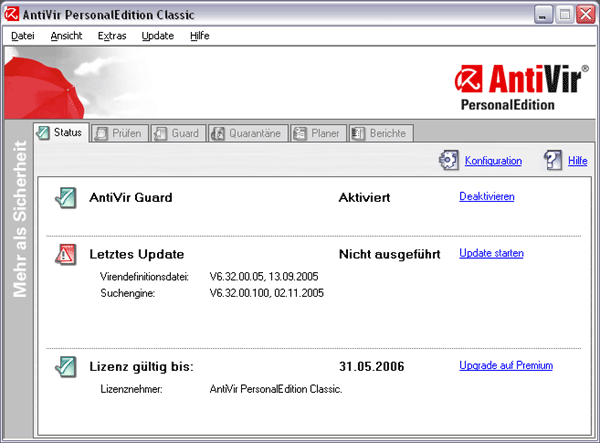Click the AntiVir umbrella icon in title bar
The height and width of the screenshot is (443, 600).
(11, 14)
